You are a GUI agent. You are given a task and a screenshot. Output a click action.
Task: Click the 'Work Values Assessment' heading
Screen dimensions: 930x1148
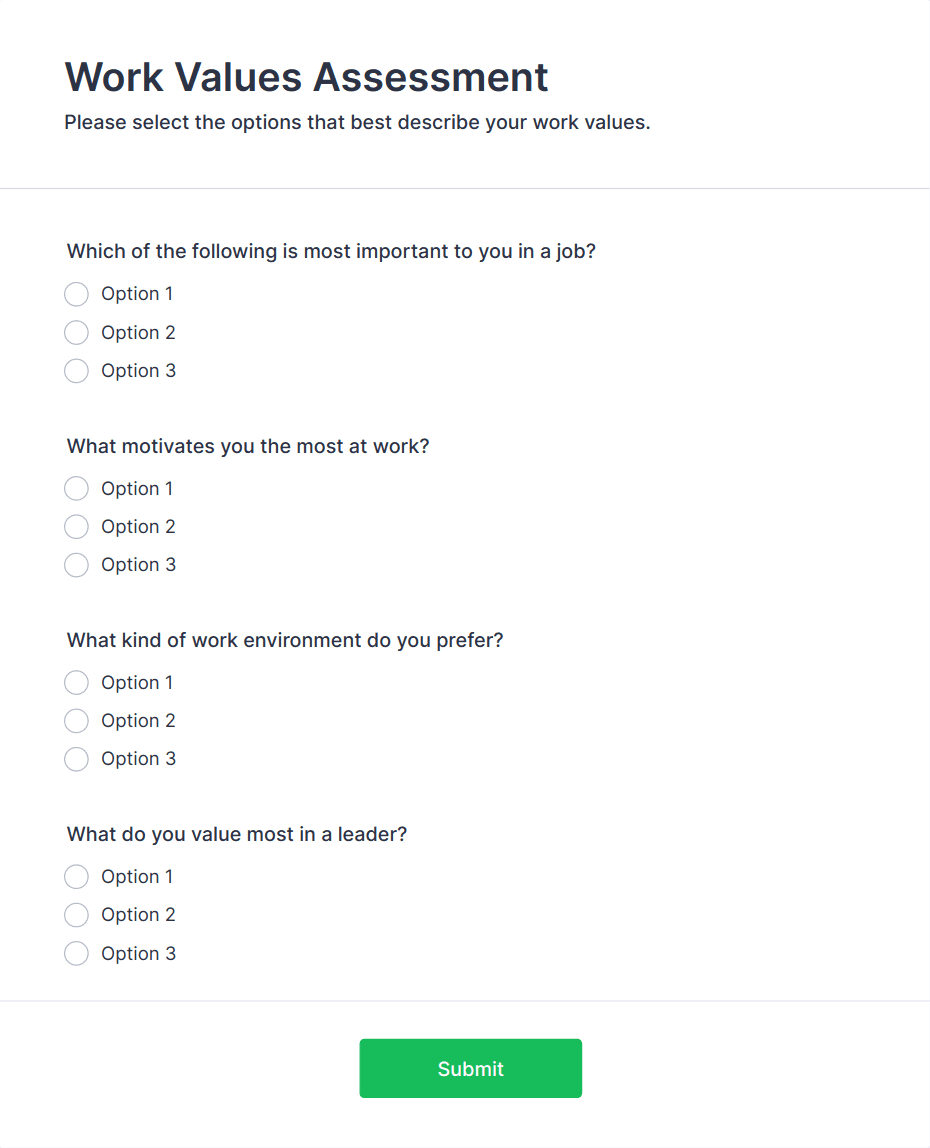point(306,77)
